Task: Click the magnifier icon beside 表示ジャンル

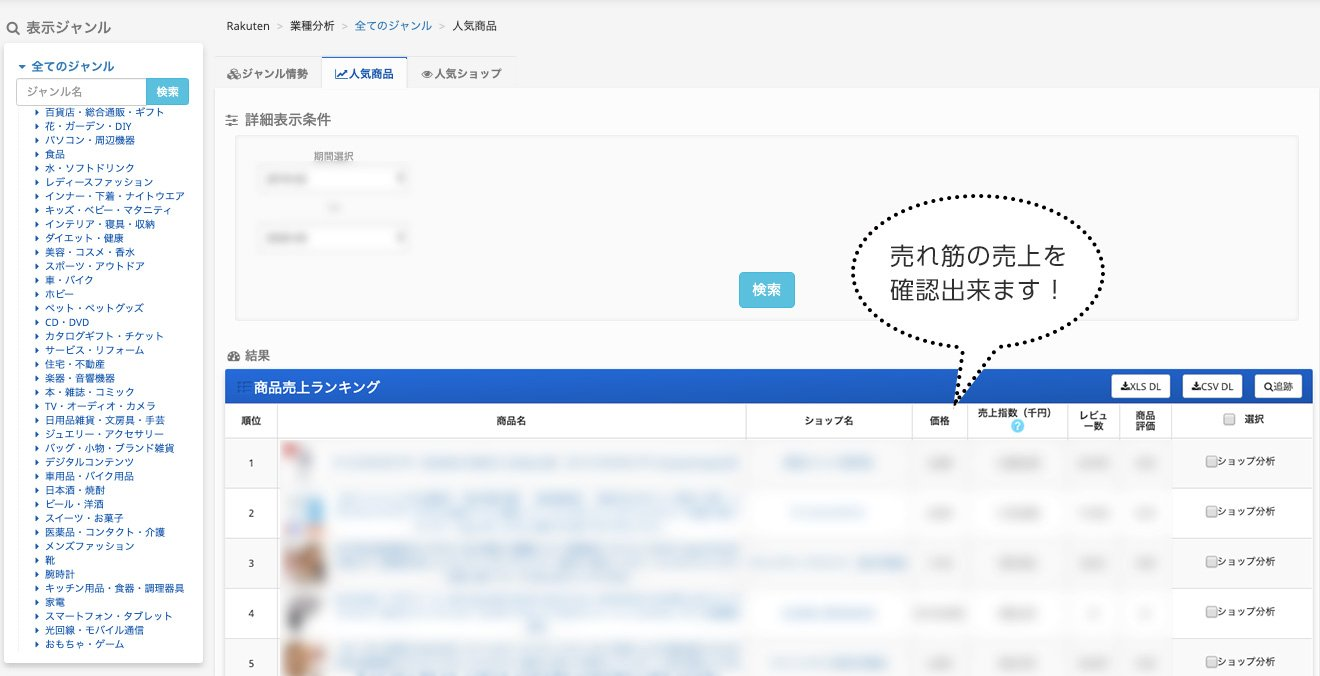Action: coord(13,28)
